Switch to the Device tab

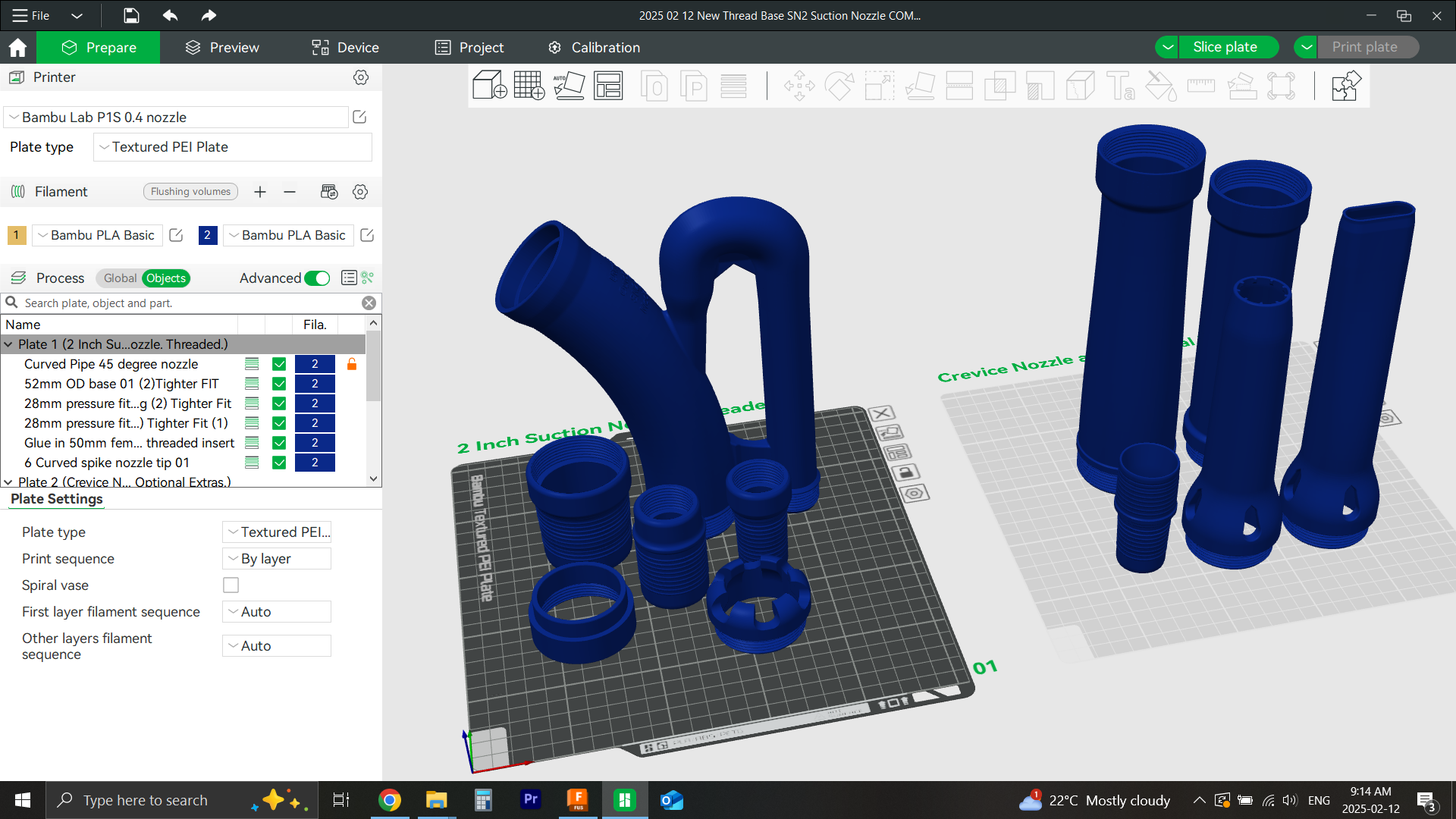coord(345,47)
